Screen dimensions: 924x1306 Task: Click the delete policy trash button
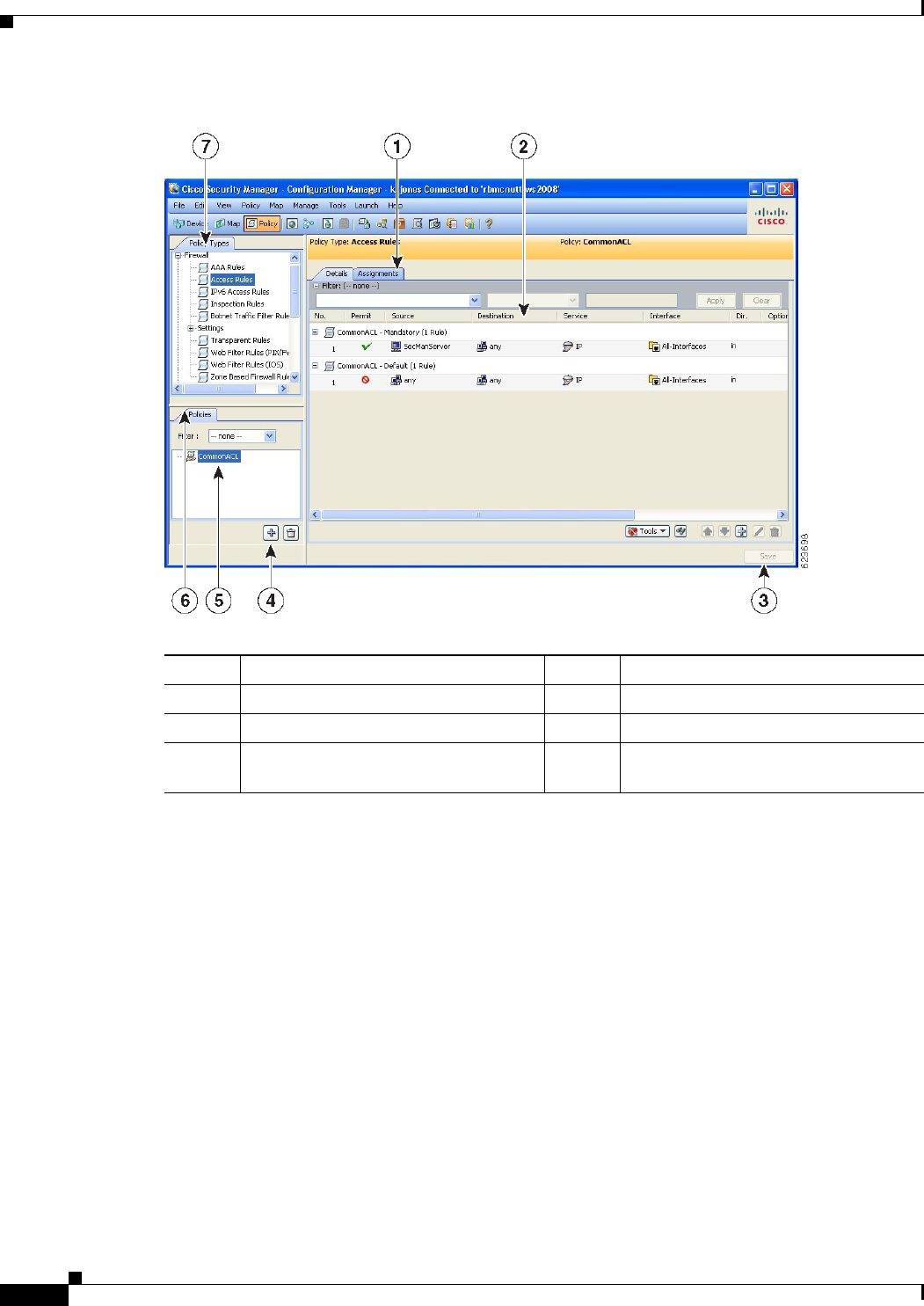pyautogui.click(x=291, y=533)
